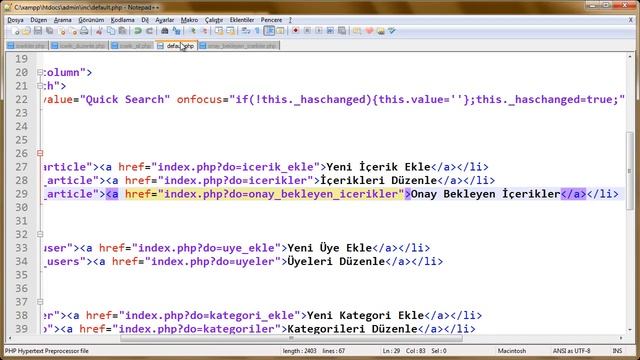
Task: Open the Dosya menu
Action: [x=15, y=20]
